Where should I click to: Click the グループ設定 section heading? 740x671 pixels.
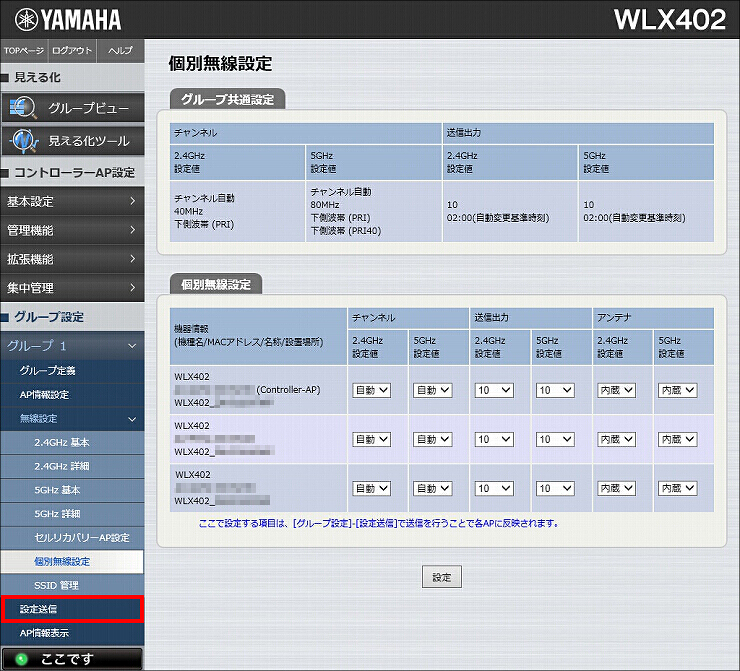pyautogui.click(x=49, y=317)
